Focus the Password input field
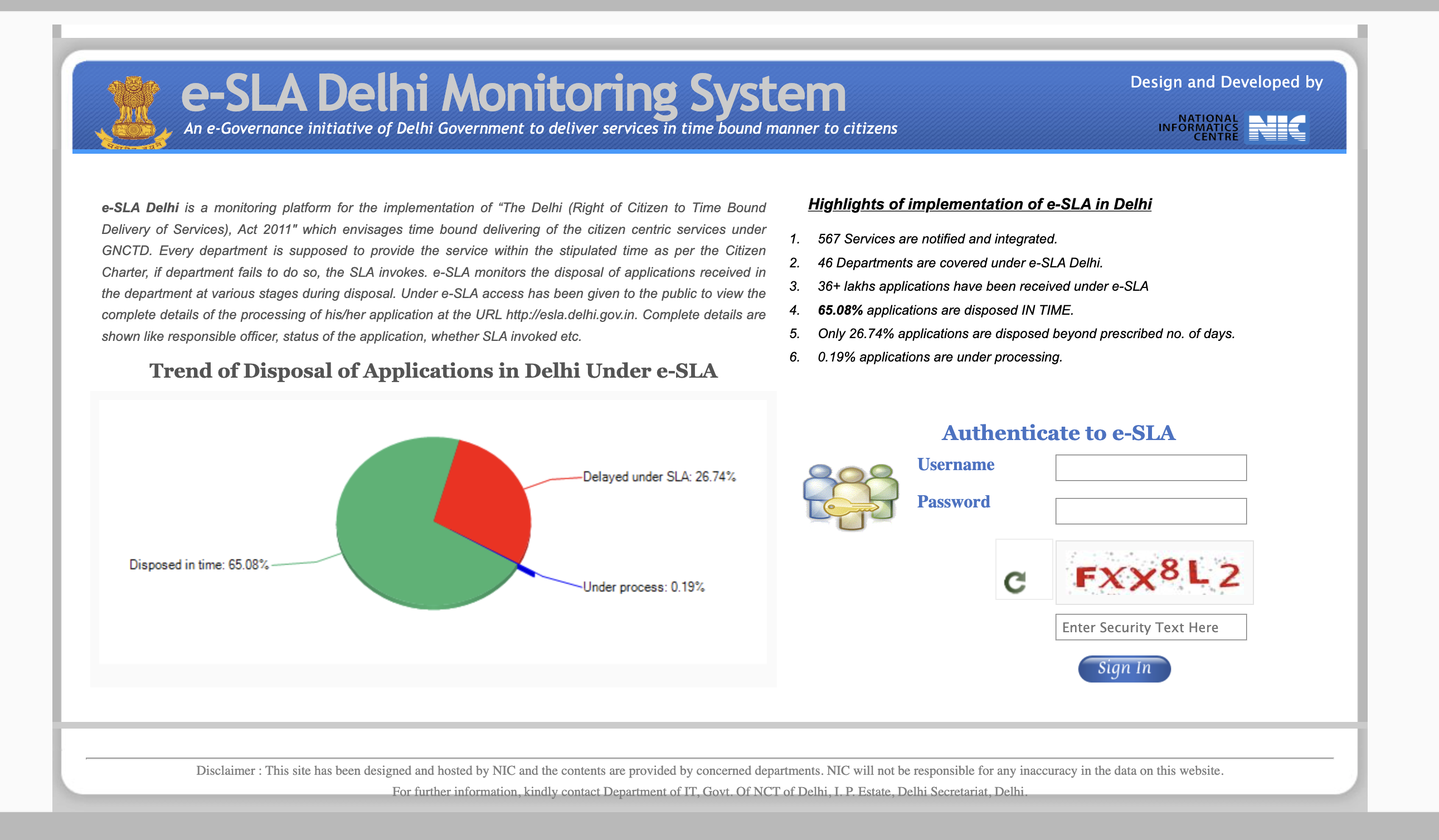 coord(1150,511)
